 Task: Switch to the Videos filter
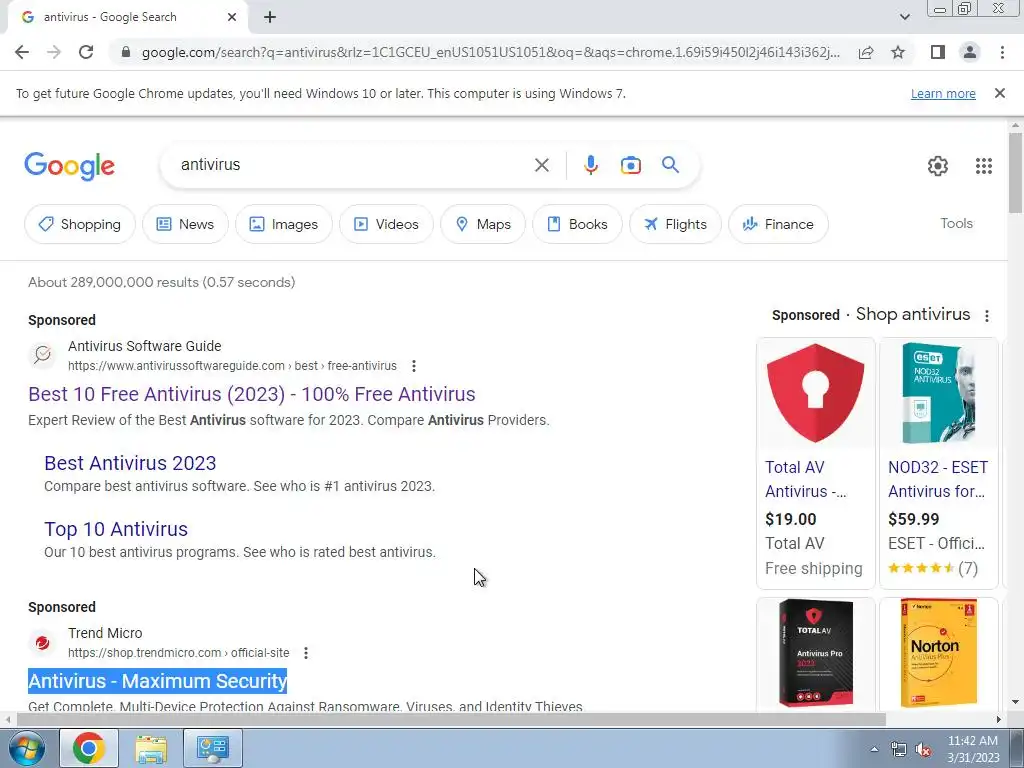[x=386, y=224]
